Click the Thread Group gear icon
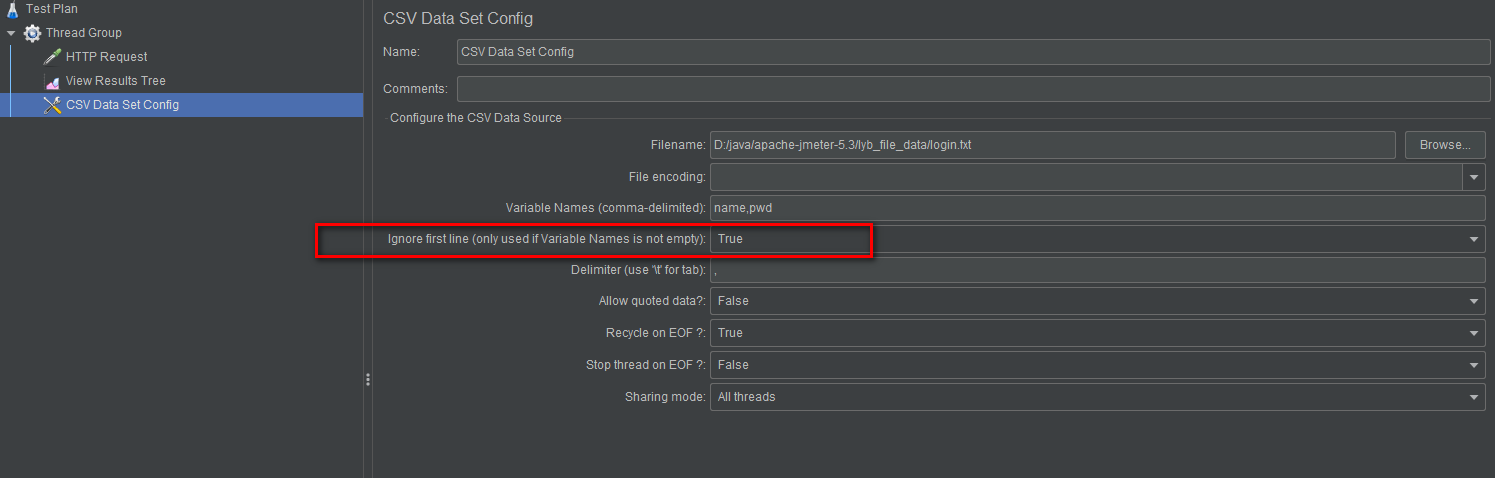The image size is (1495, 478). (x=33, y=33)
